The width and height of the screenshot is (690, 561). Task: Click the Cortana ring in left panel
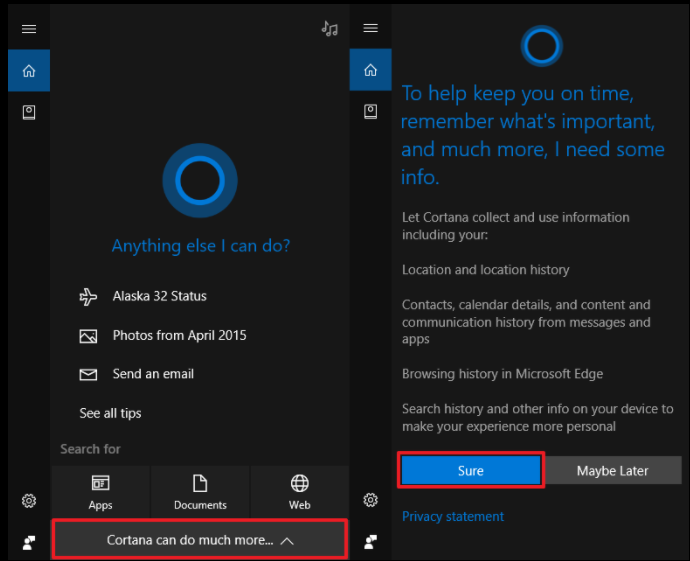(200, 180)
